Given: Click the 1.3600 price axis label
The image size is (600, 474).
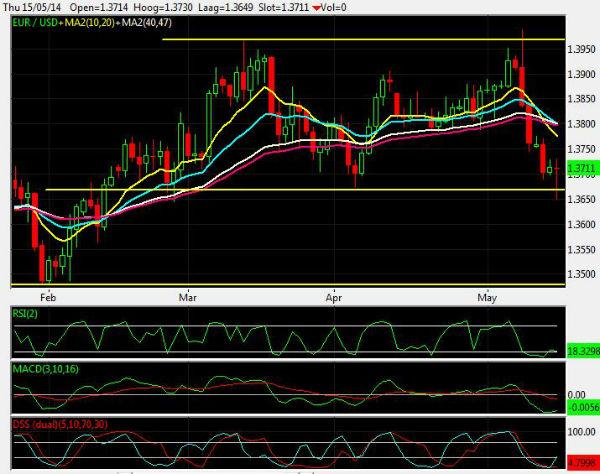Looking at the screenshot, I should tap(582, 224).
